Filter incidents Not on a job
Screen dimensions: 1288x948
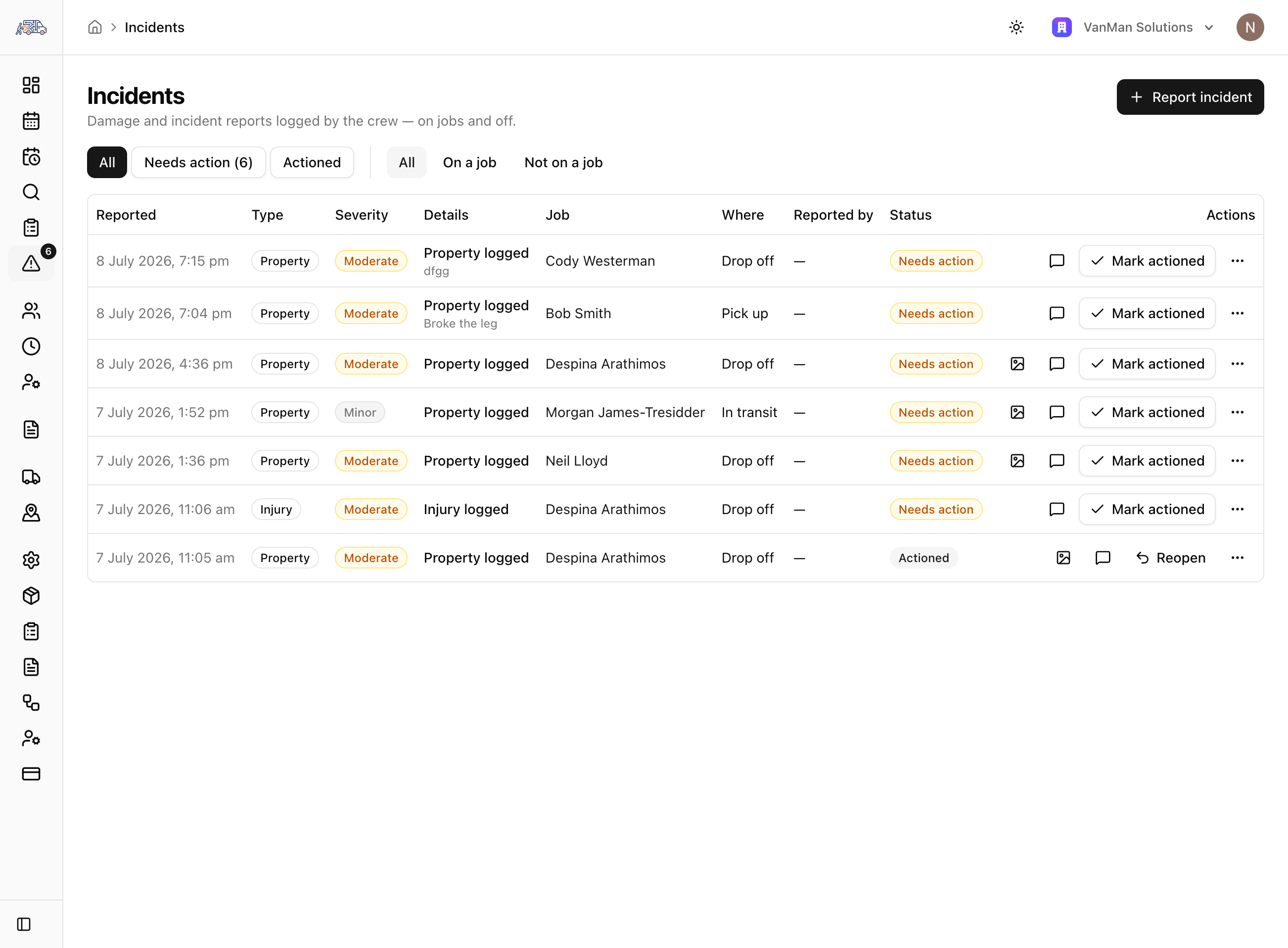click(x=563, y=162)
